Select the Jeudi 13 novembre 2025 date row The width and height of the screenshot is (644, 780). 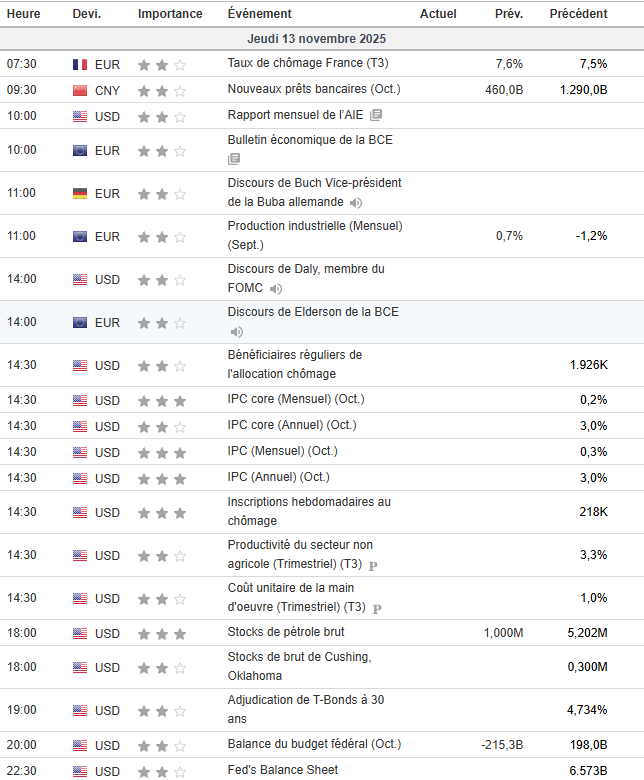(322, 39)
